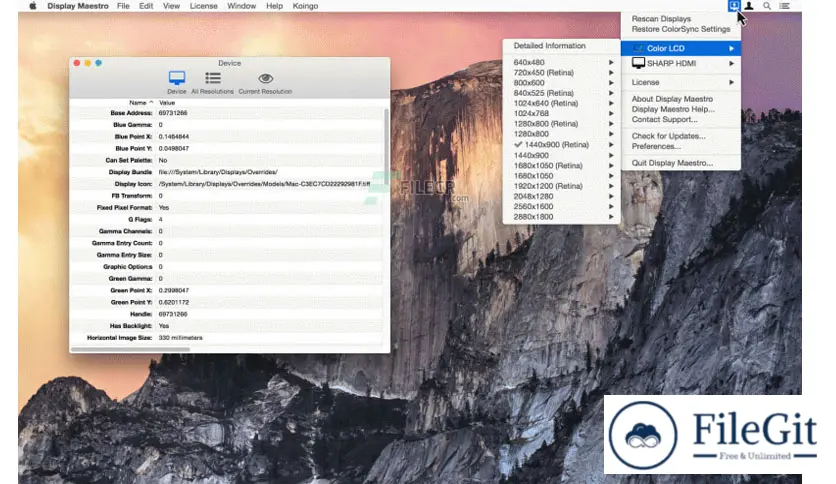This screenshot has height=484, width=836.
Task: Open Notification Center list icon
Action: coord(784,6)
